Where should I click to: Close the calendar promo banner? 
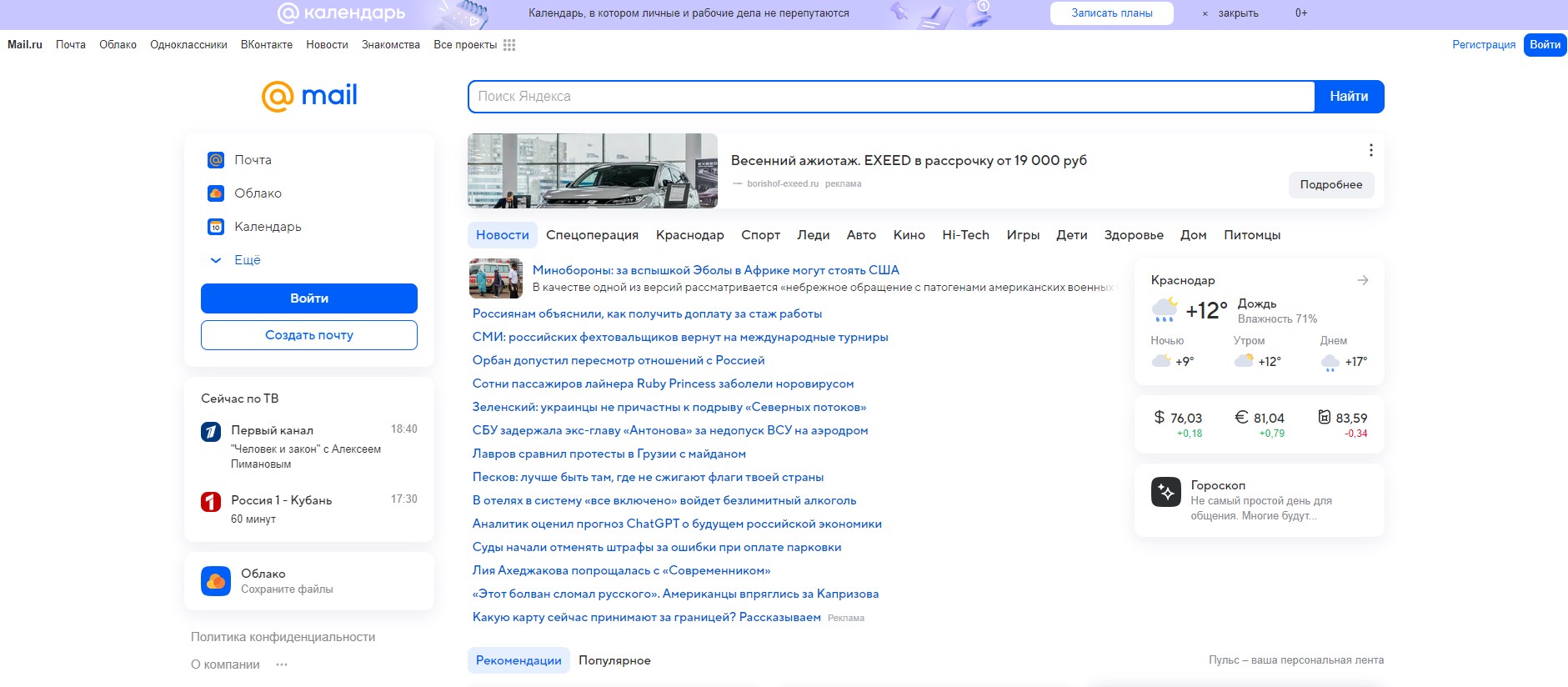pos(1230,13)
